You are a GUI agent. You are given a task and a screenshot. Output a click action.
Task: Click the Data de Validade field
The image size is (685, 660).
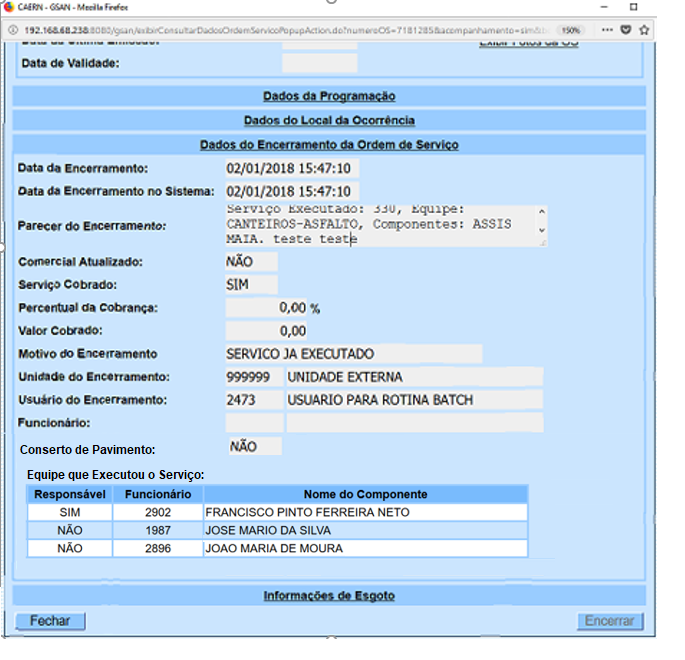[x=319, y=63]
